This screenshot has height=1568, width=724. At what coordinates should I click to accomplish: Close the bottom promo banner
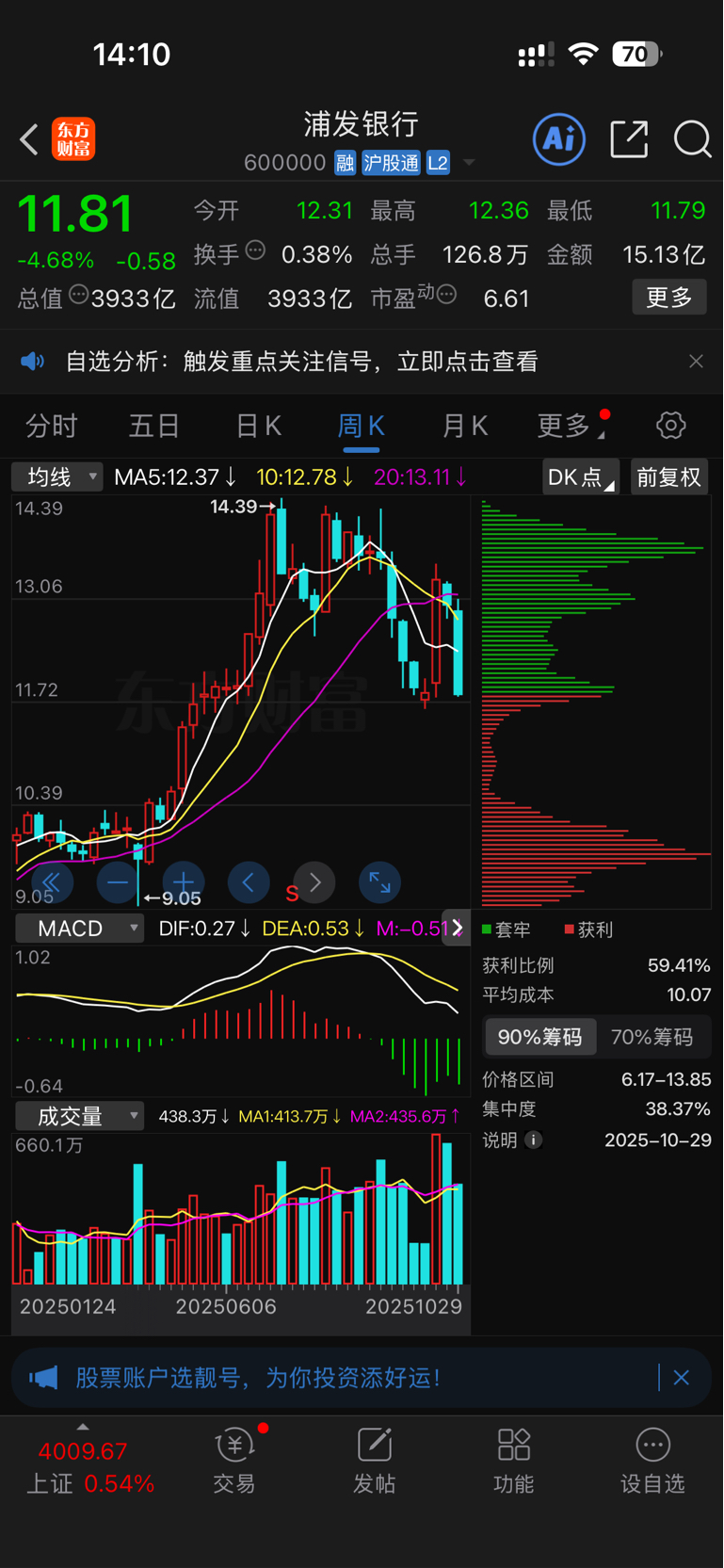click(x=682, y=1378)
